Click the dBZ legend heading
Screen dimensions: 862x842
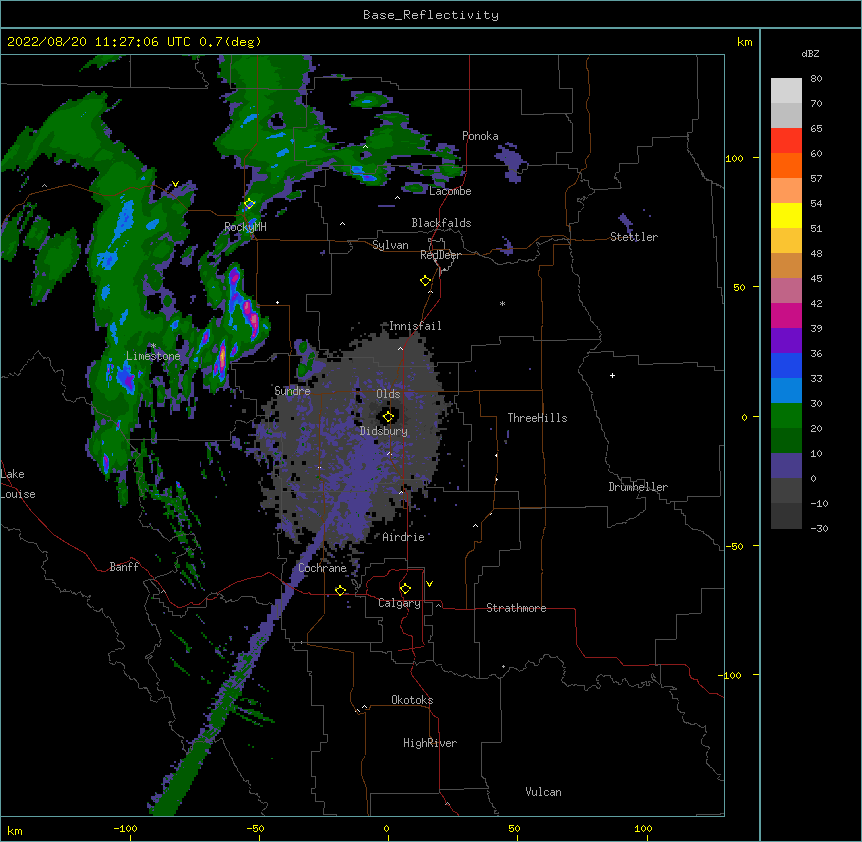pyautogui.click(x=810, y=54)
